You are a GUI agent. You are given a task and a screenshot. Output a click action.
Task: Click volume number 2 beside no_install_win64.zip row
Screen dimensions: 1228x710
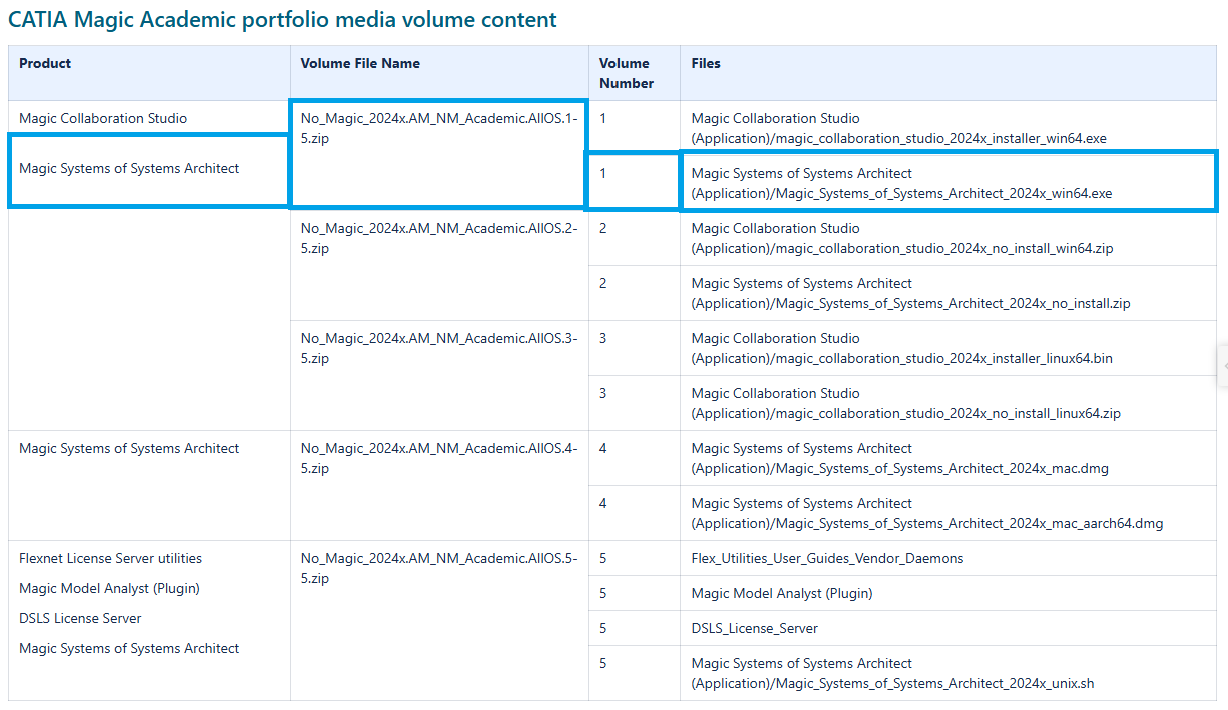[603, 228]
